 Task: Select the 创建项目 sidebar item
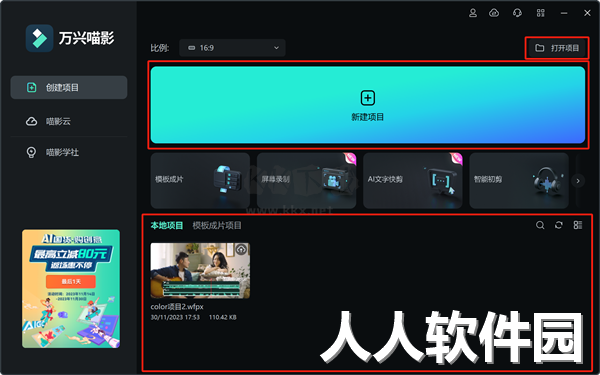click(69, 87)
